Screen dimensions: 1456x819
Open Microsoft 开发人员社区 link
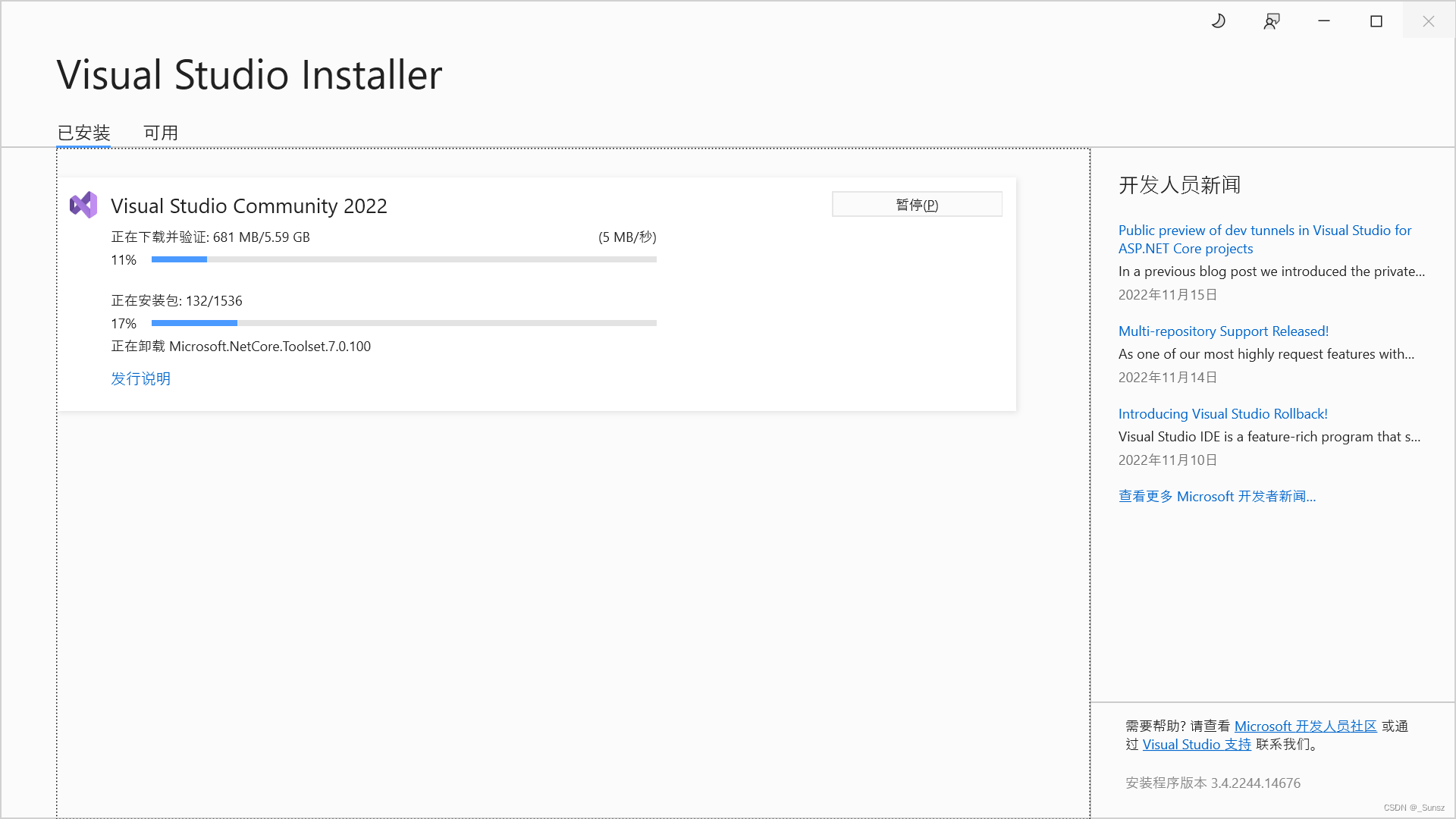[1305, 726]
